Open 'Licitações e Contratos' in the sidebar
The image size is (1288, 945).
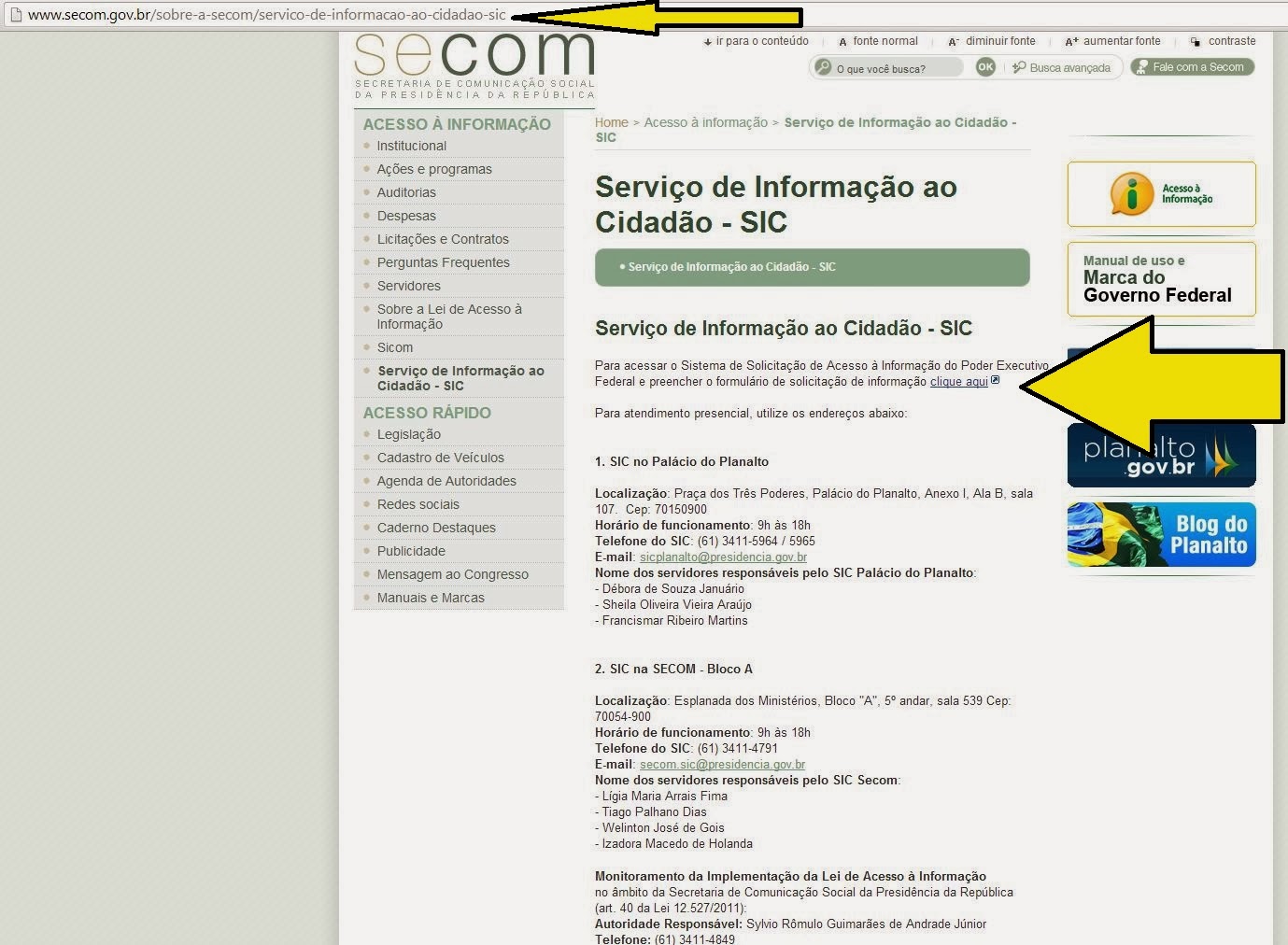coord(443,239)
